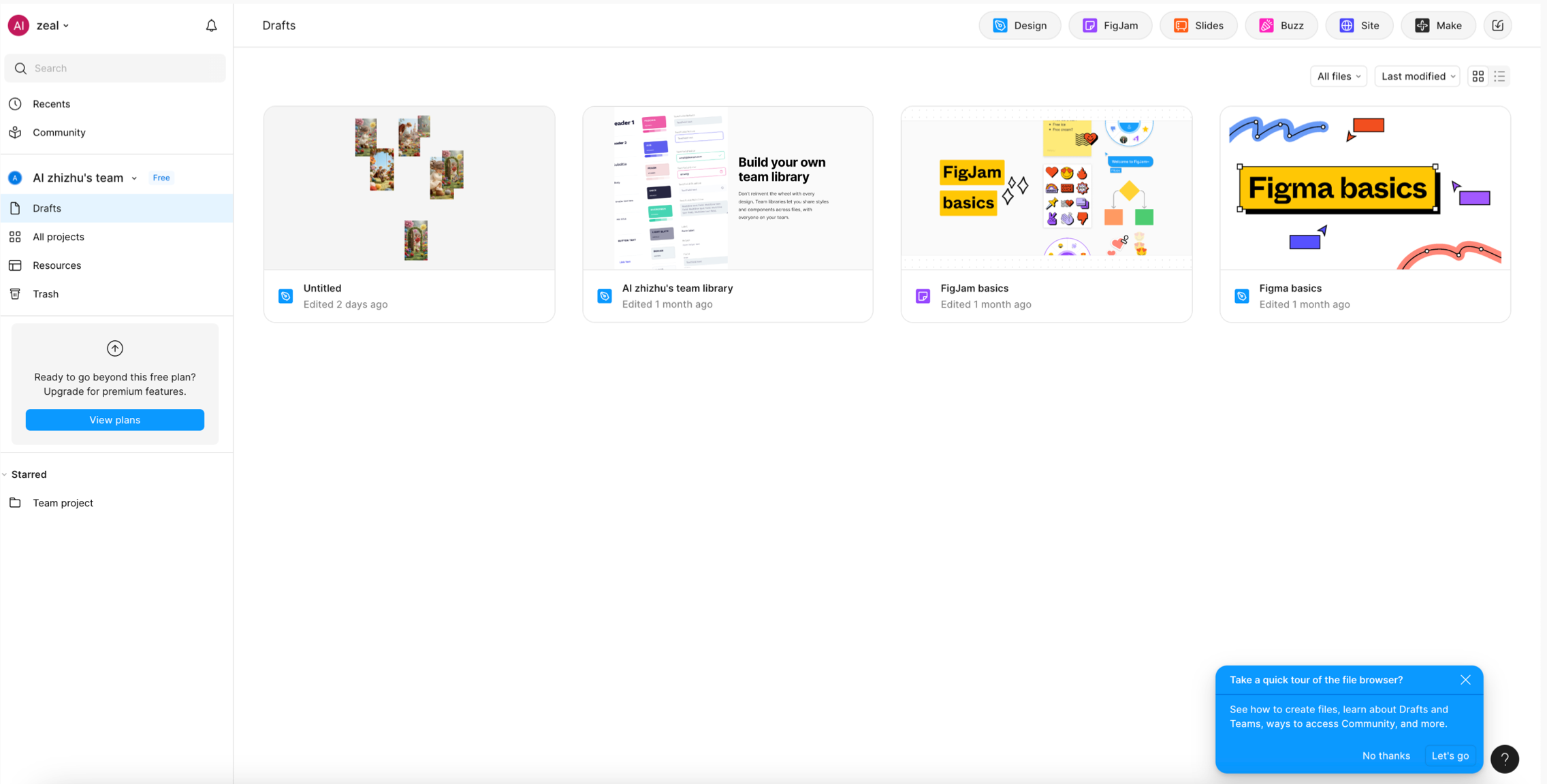Create a new Site file
The width and height of the screenshot is (1547, 784).
(1360, 26)
